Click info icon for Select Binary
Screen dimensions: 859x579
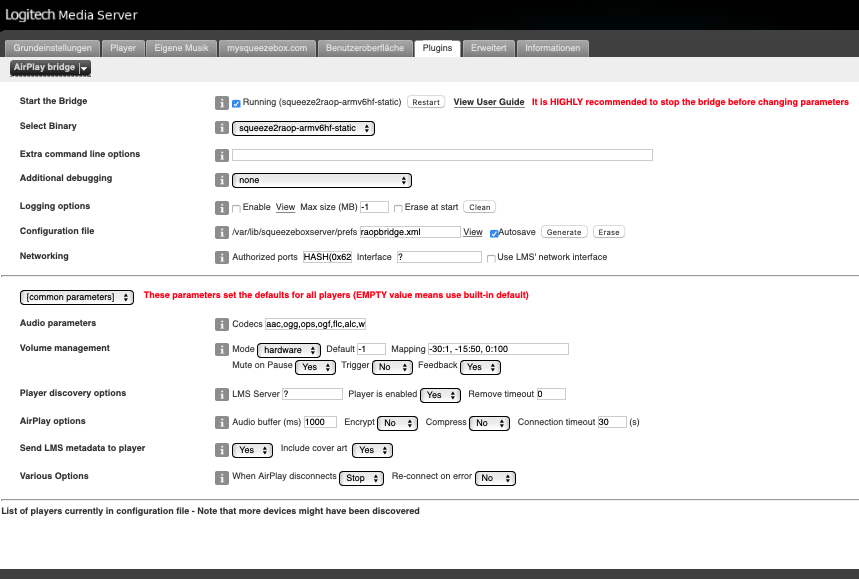[221, 128]
